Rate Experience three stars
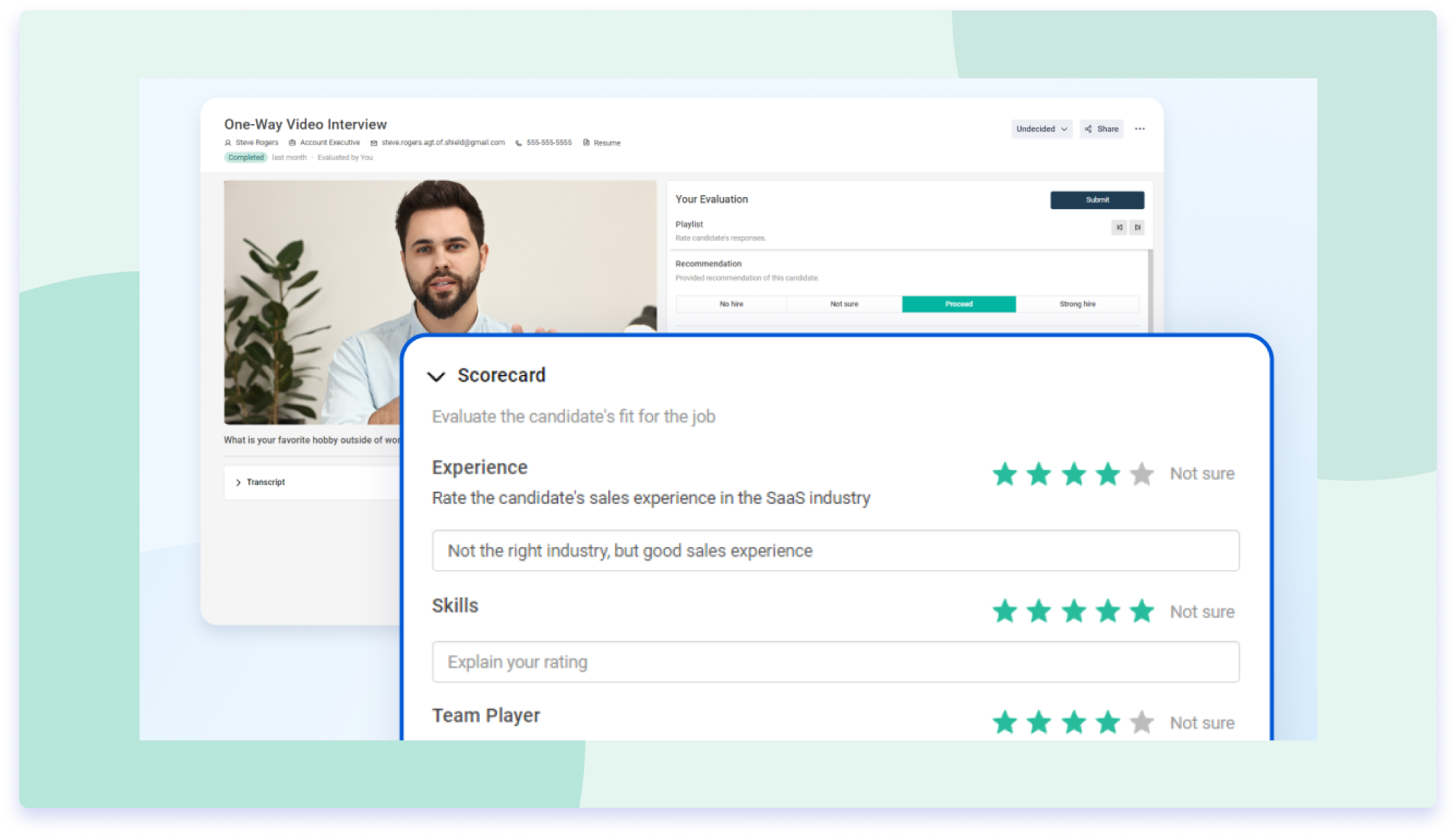1456x836 pixels. click(x=1074, y=474)
